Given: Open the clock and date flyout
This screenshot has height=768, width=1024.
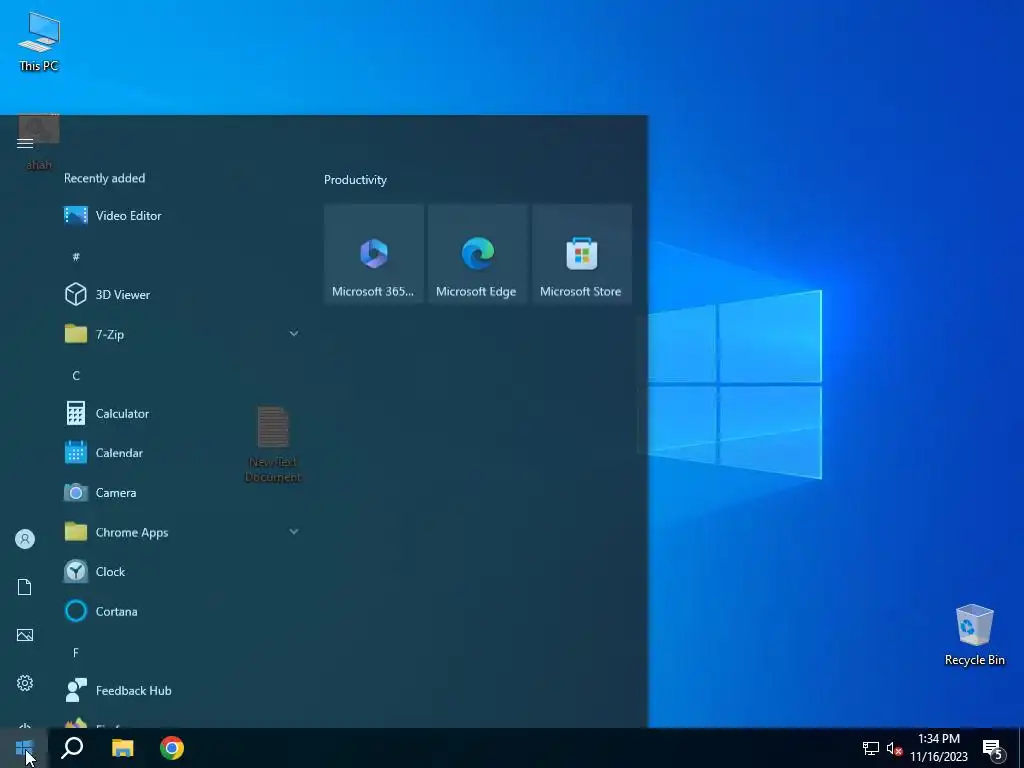Looking at the screenshot, I should tap(939, 748).
